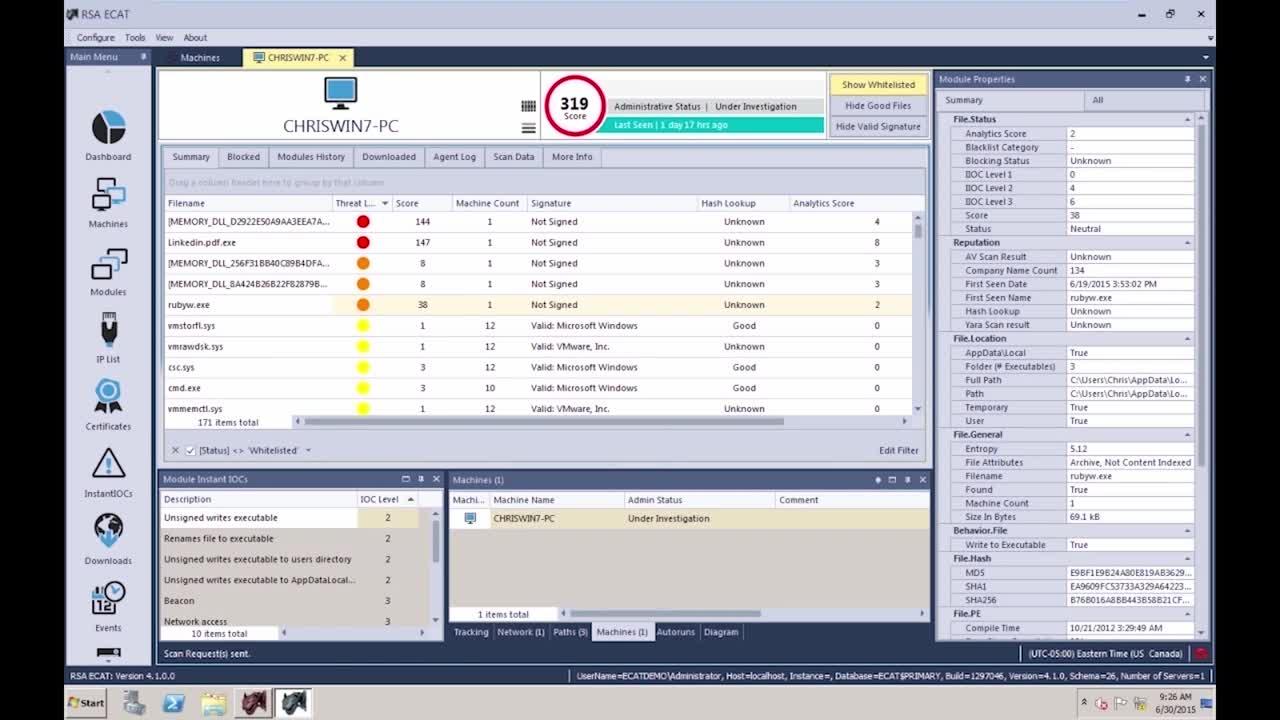Close the CHRISWIN7-PC tab
This screenshot has width=1280, height=720.
(342, 58)
